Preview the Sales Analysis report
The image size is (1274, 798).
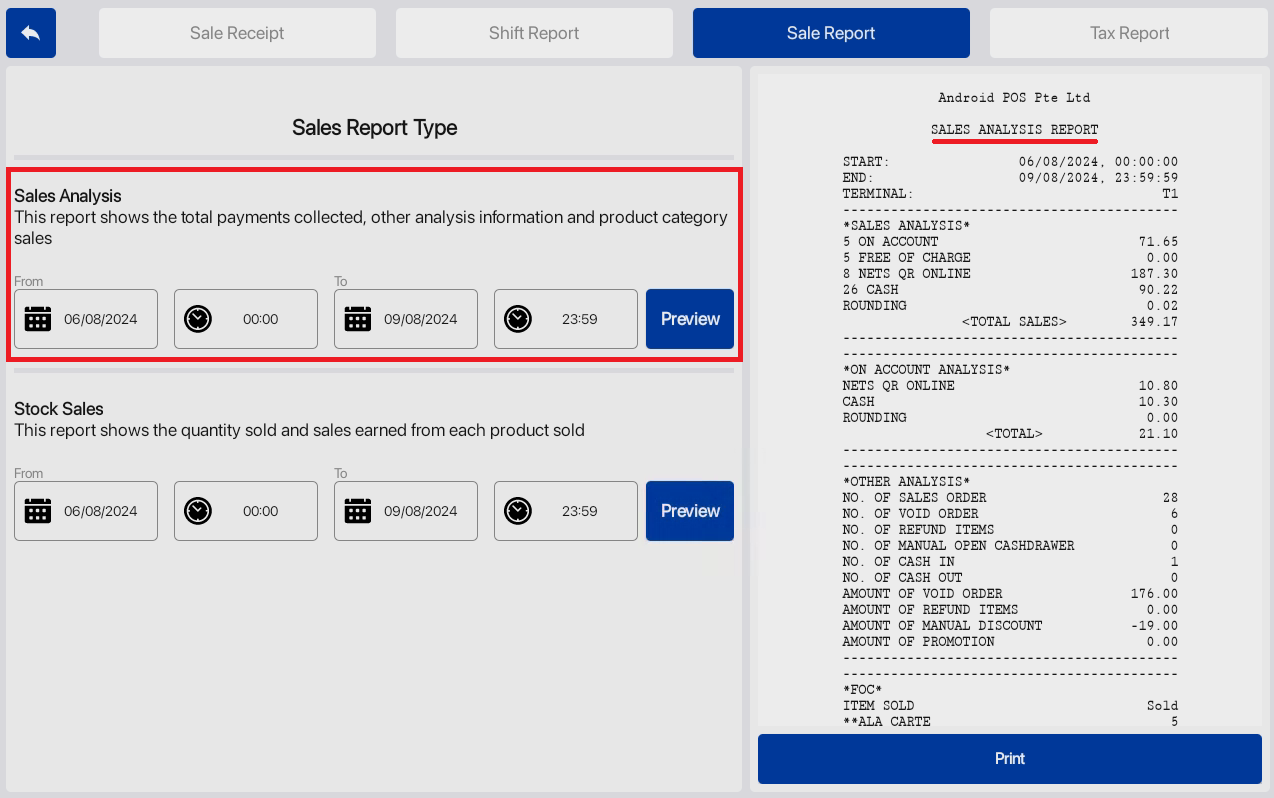690,319
